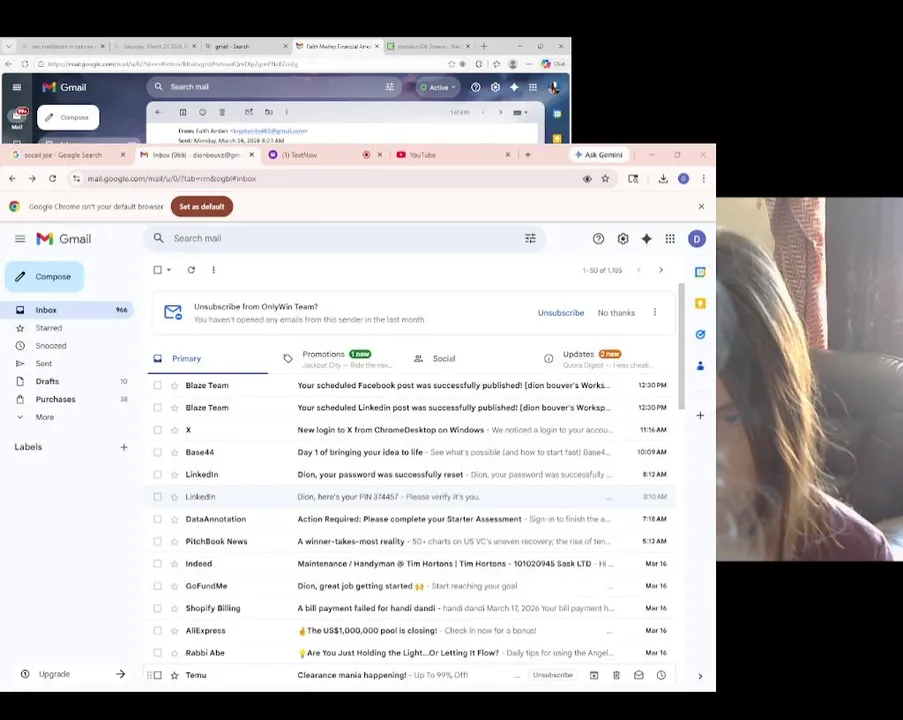Open Google apps grid icon

(670, 238)
